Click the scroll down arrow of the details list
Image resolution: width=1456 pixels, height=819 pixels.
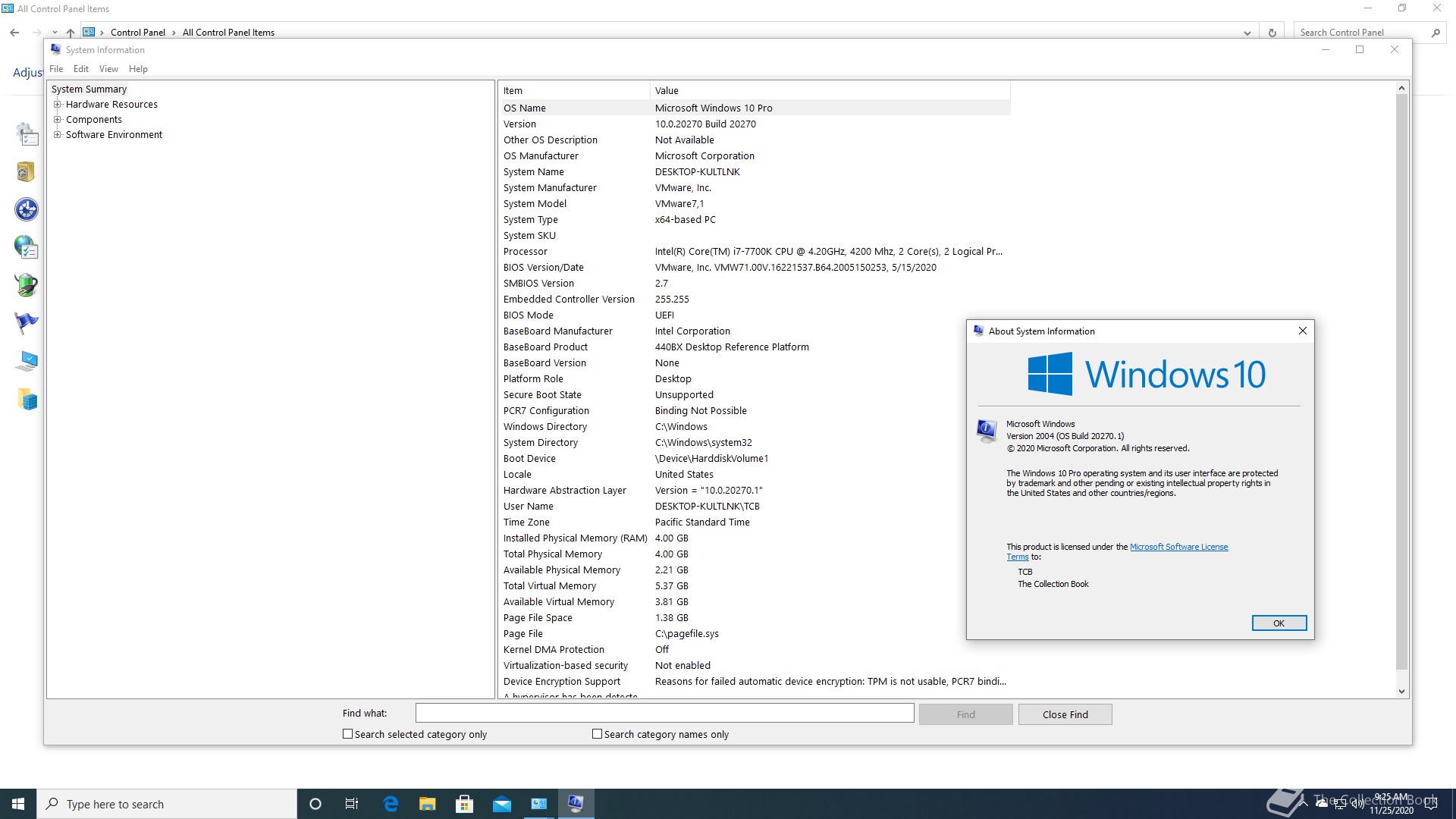pyautogui.click(x=1401, y=692)
